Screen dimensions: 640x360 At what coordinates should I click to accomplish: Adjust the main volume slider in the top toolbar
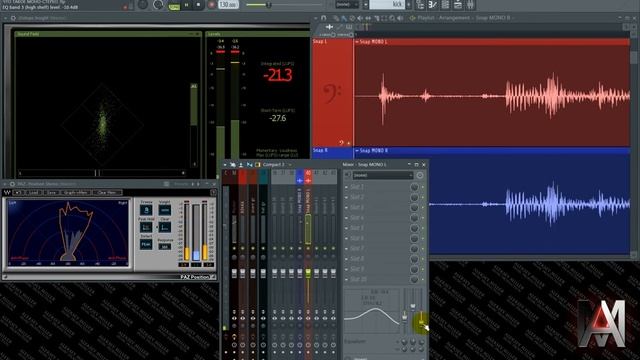click(284, 5)
